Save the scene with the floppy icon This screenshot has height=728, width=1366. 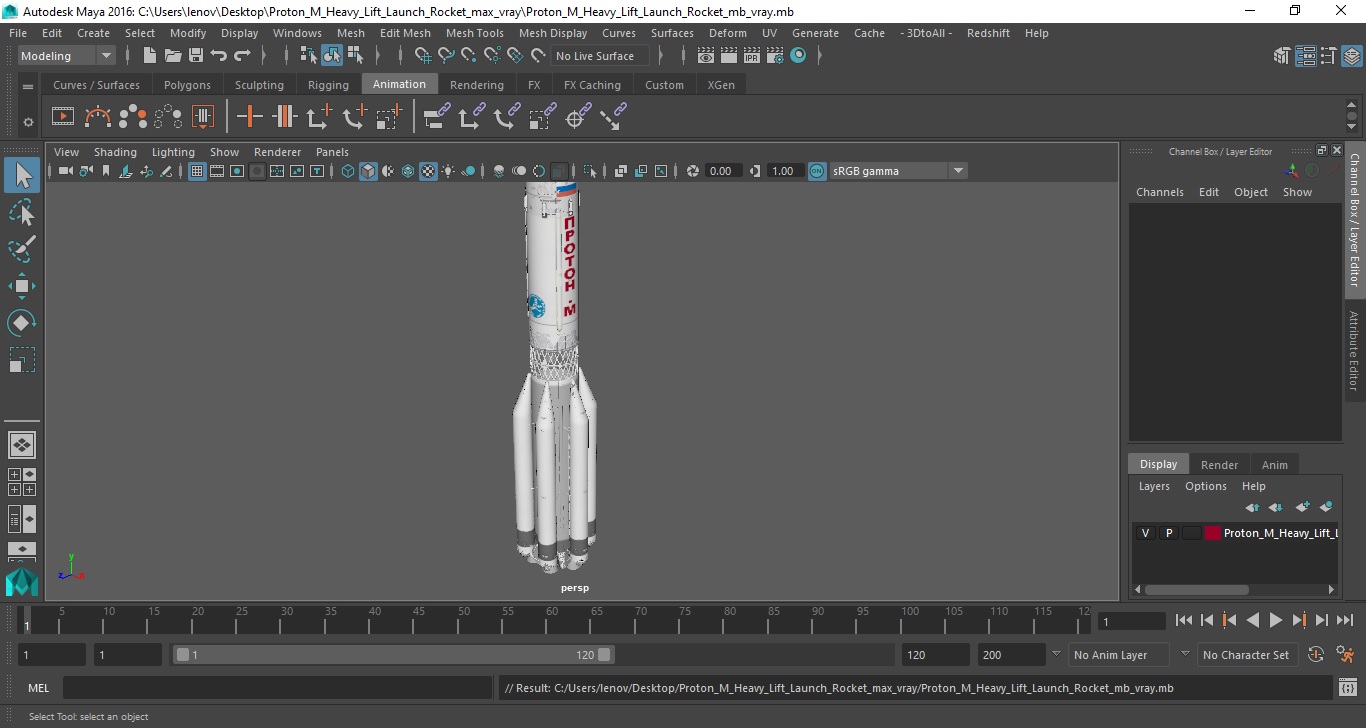tap(196, 56)
